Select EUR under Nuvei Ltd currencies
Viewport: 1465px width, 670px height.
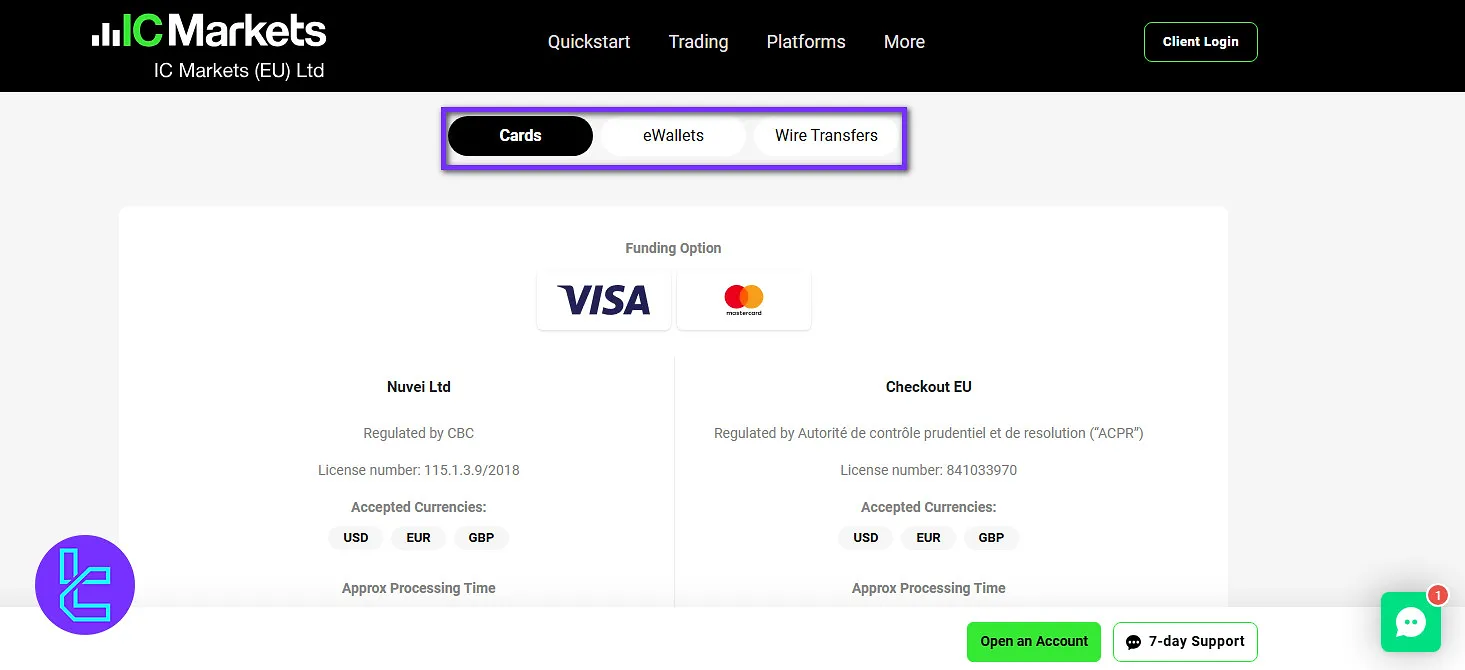(x=418, y=537)
